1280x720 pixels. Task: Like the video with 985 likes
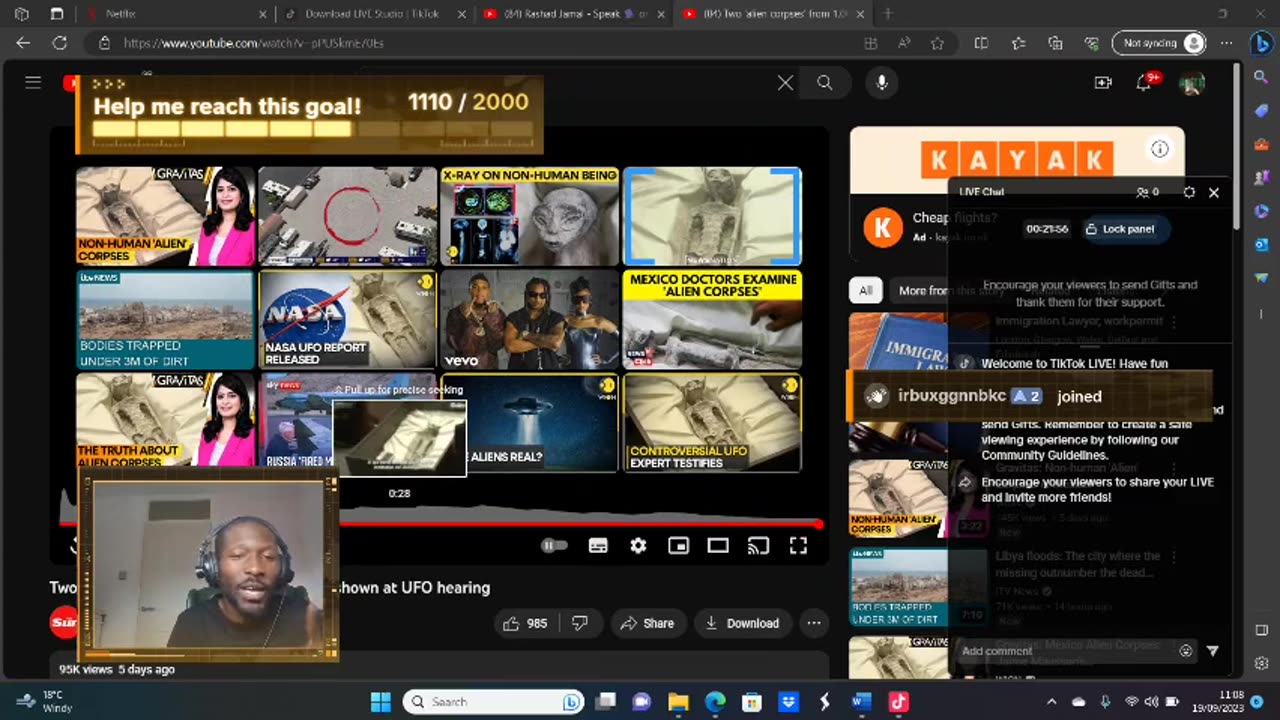point(527,623)
